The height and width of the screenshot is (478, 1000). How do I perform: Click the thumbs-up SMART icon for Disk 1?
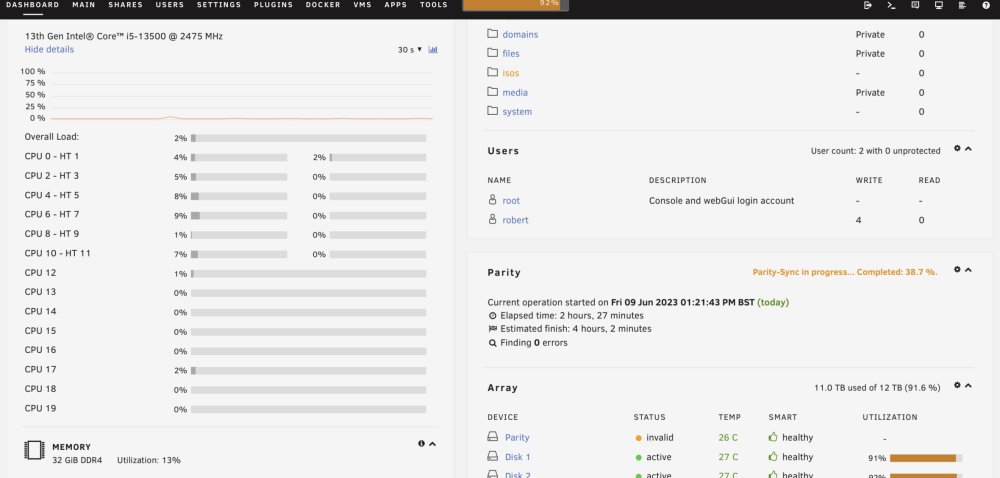pyautogui.click(x=773, y=456)
